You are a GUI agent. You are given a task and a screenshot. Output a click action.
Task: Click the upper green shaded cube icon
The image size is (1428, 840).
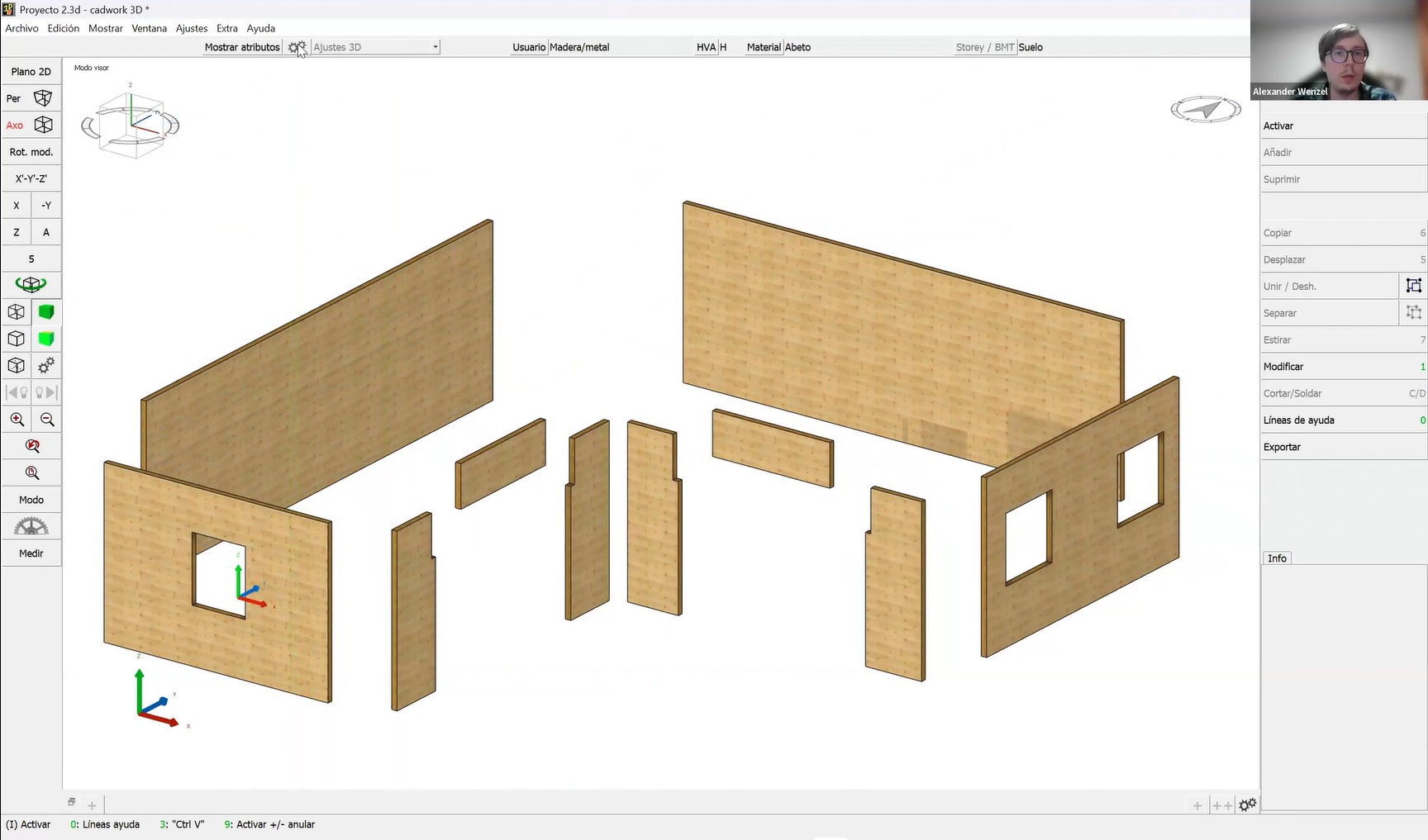[46, 312]
